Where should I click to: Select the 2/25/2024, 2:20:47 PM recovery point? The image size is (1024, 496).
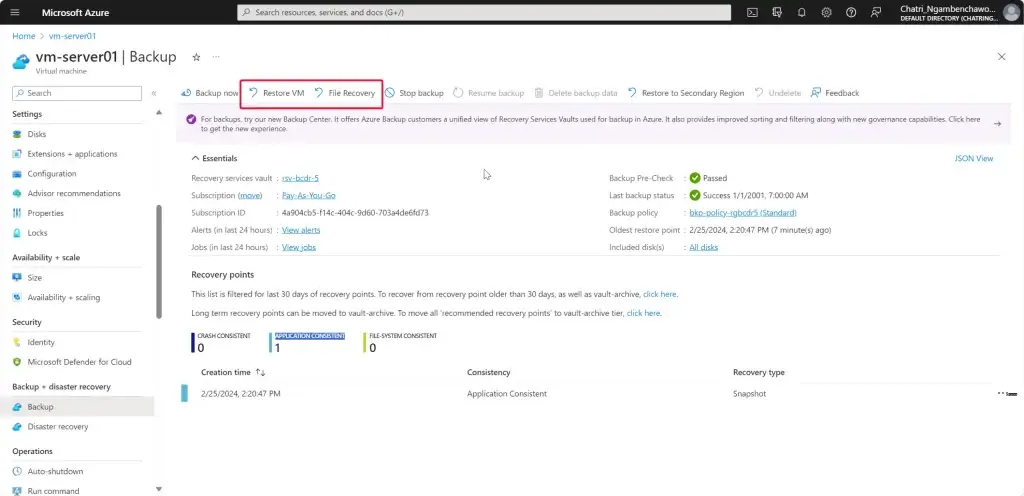[x=241, y=394]
